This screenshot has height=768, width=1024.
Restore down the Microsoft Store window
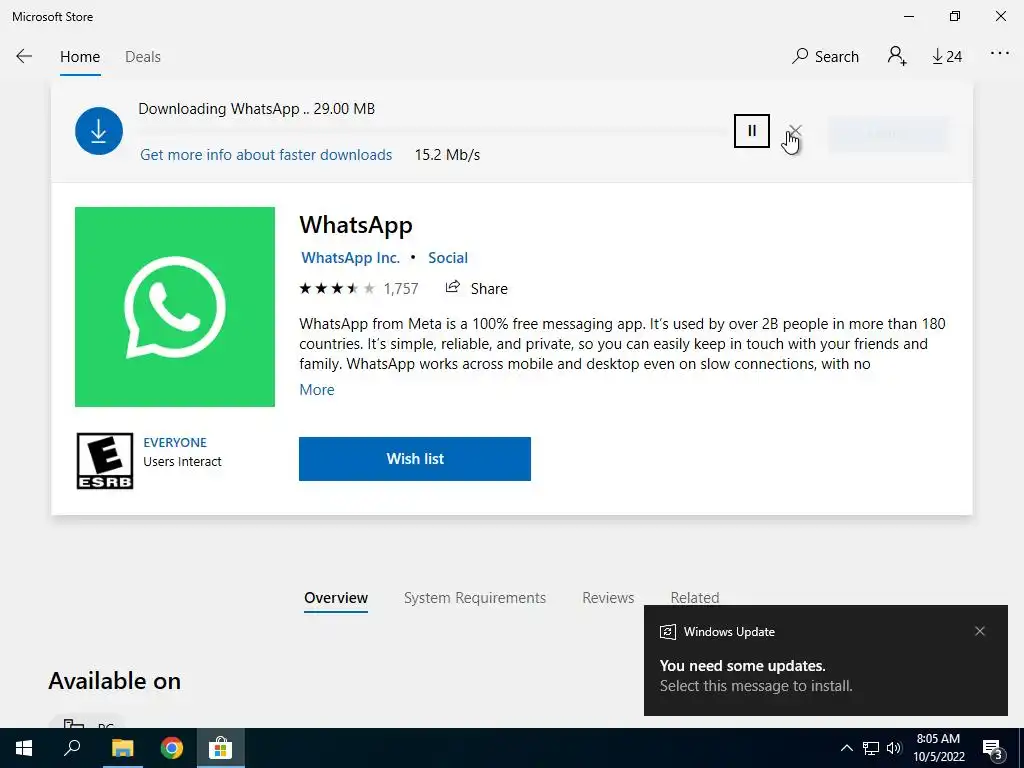click(955, 16)
